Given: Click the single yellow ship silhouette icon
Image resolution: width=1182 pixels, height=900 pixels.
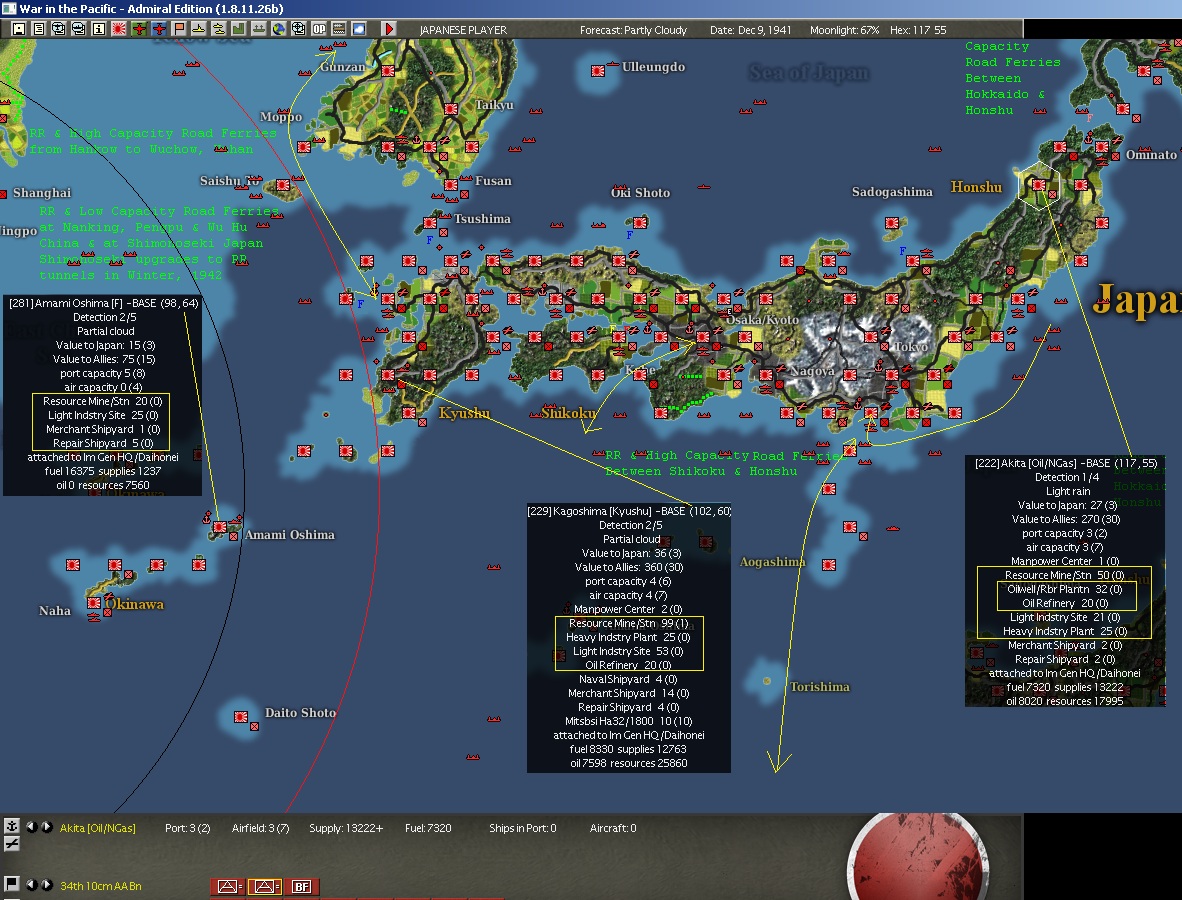Looking at the screenshot, I should click(198, 29).
